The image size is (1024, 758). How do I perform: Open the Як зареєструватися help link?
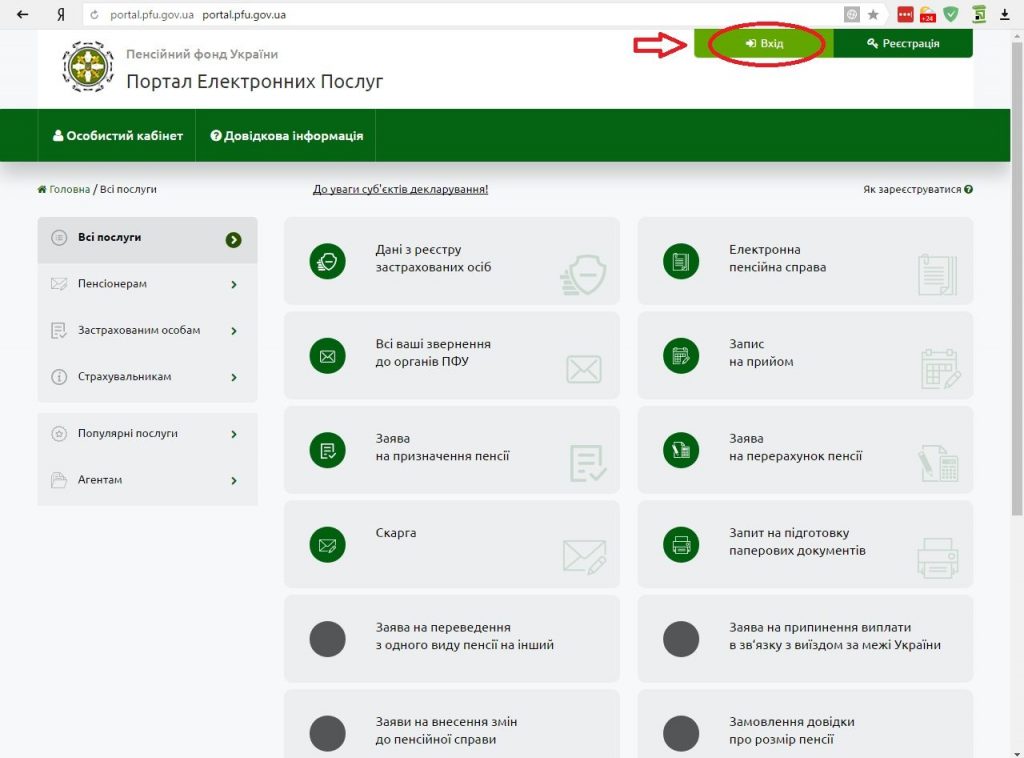(x=917, y=189)
